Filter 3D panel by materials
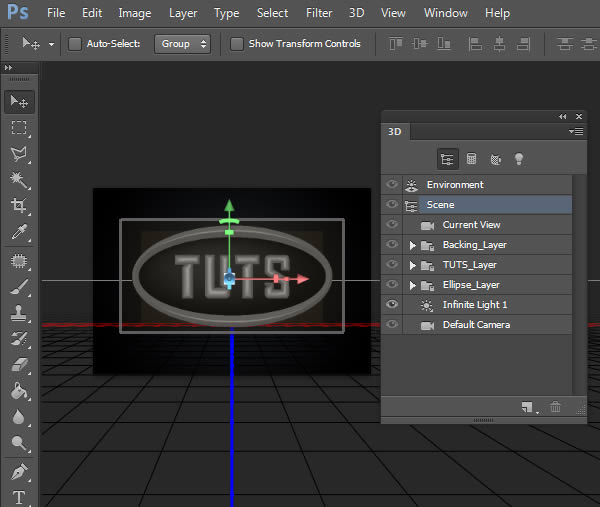The height and width of the screenshot is (507, 600). (x=496, y=159)
